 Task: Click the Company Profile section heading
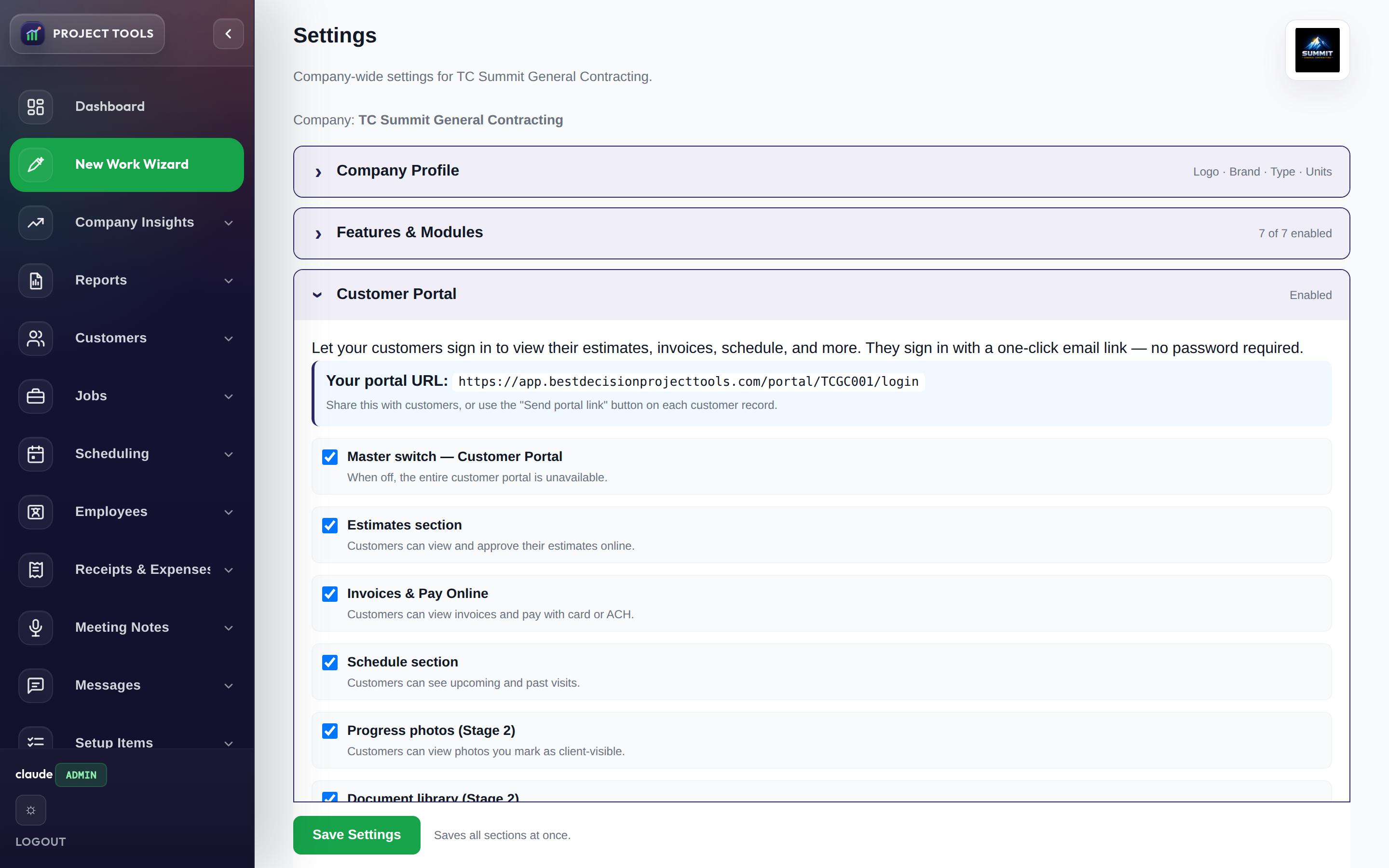click(x=398, y=171)
